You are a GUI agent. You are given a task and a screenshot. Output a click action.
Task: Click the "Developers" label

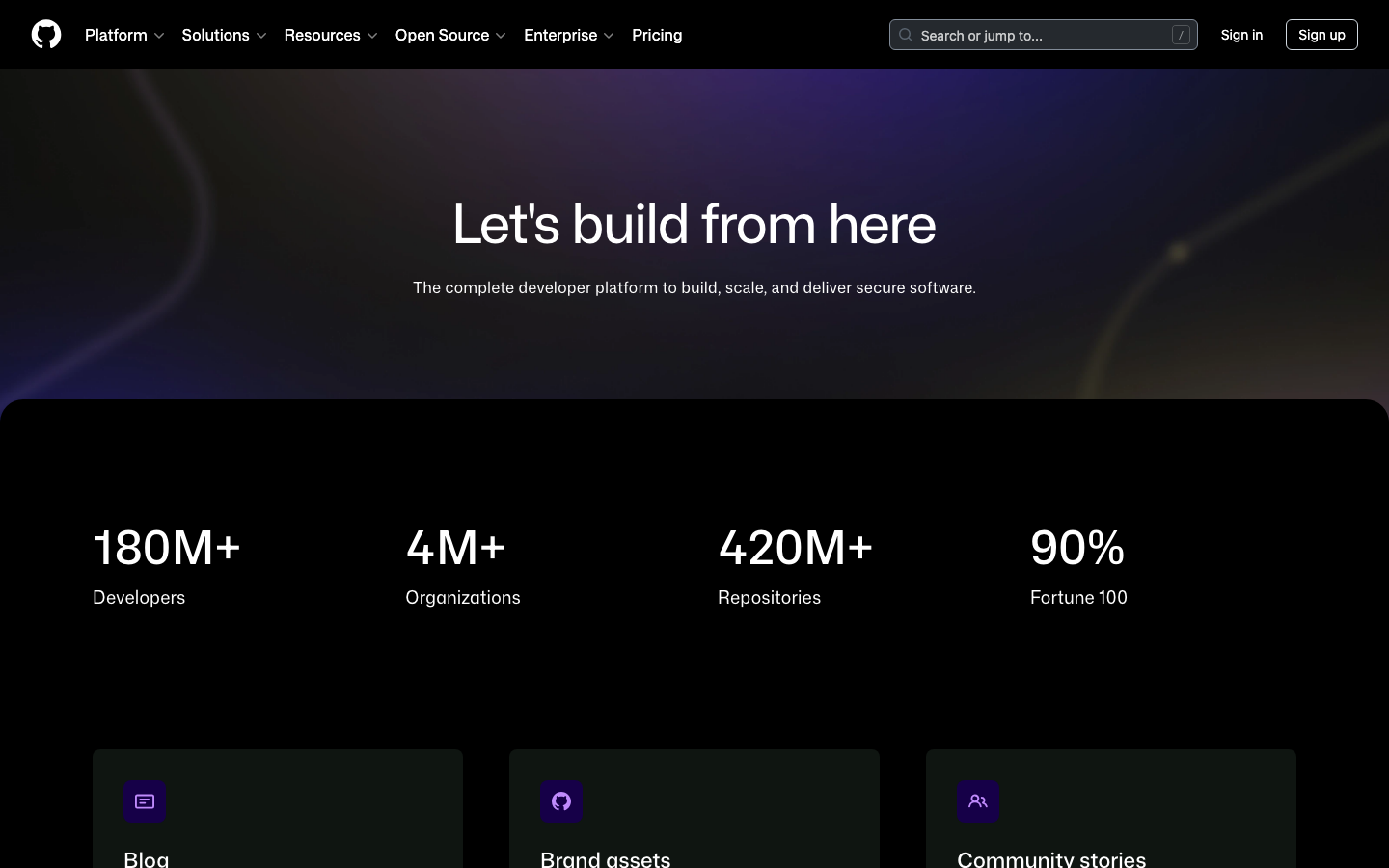click(x=139, y=598)
